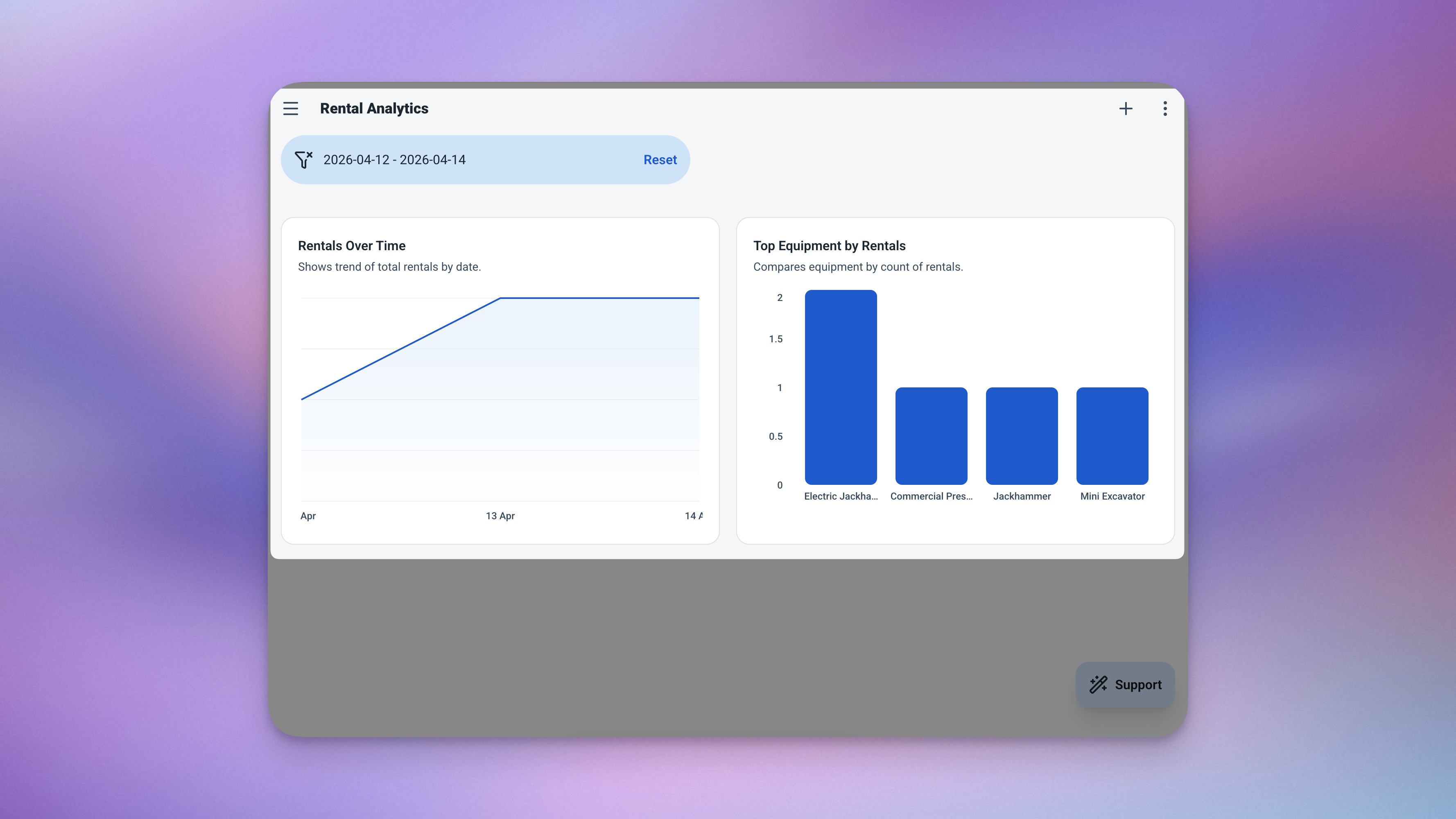The height and width of the screenshot is (819, 1456).
Task: Click the Top Equipment by Rentals card title
Action: (829, 245)
